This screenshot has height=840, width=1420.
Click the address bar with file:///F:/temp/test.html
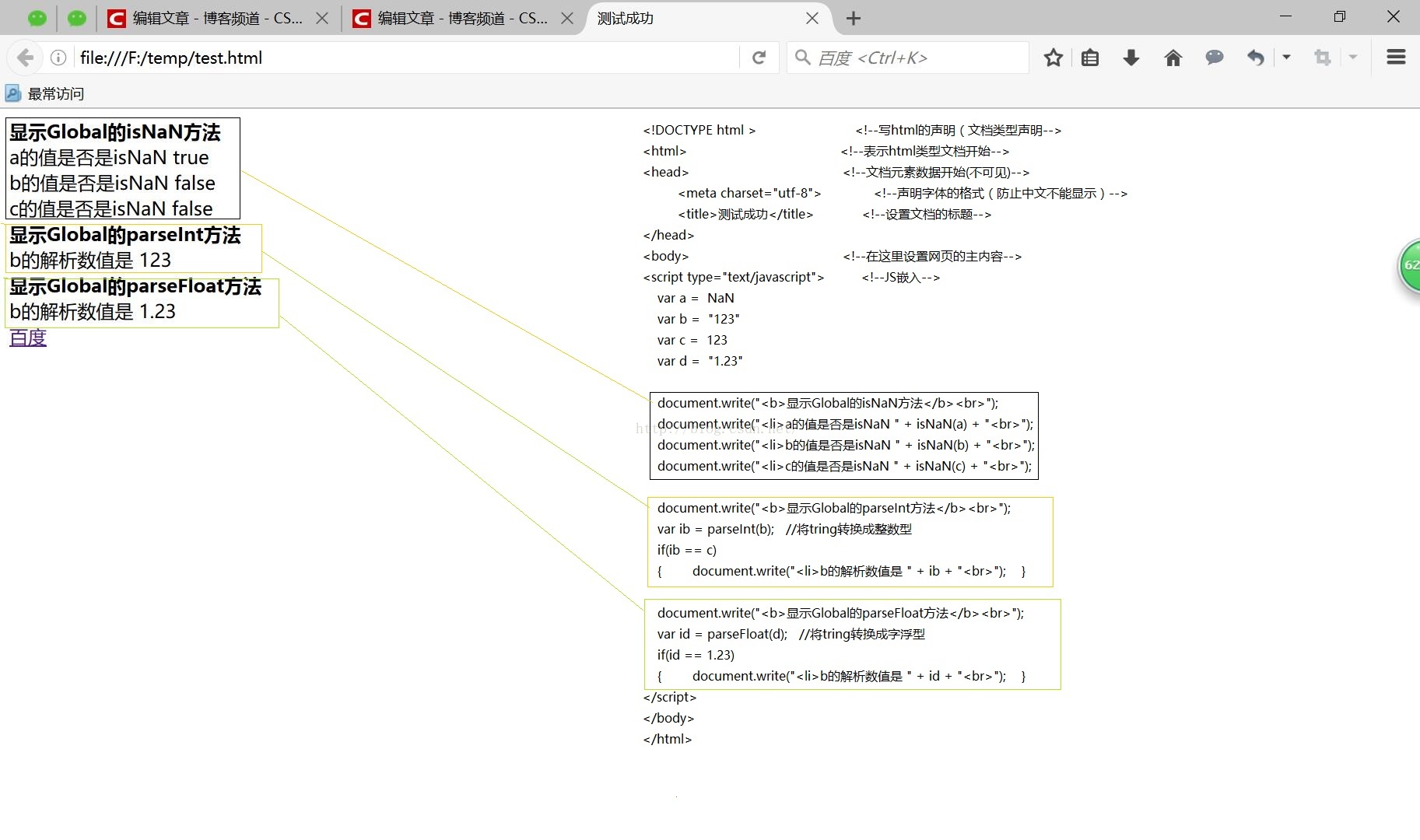(405, 58)
